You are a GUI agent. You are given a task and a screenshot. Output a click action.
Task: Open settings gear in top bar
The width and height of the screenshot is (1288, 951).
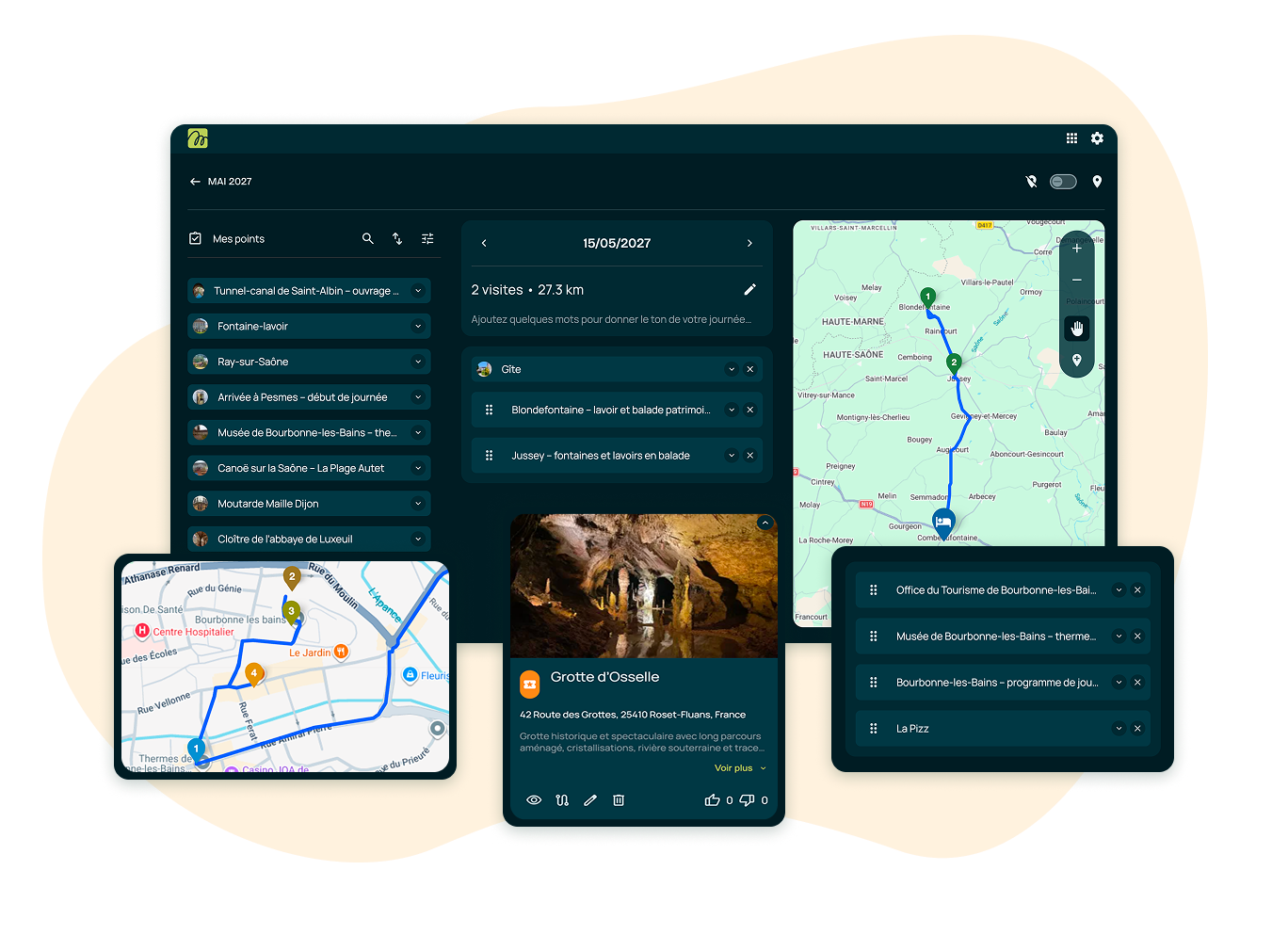[x=1097, y=138]
